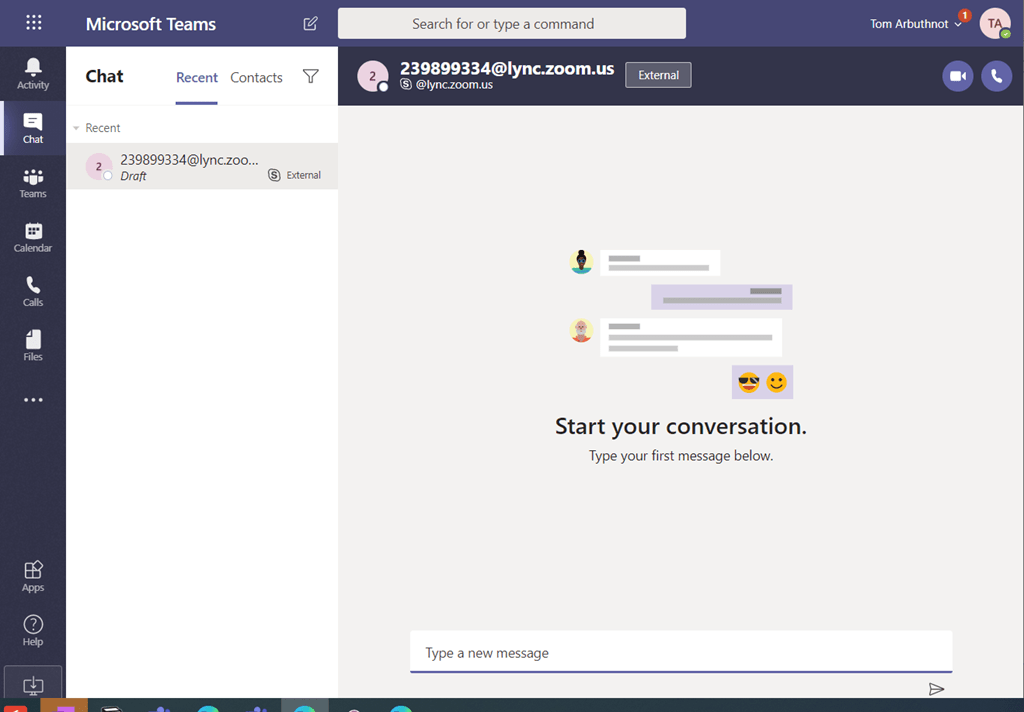Start an audio call with contact
This screenshot has width=1024, height=712.
(996, 76)
